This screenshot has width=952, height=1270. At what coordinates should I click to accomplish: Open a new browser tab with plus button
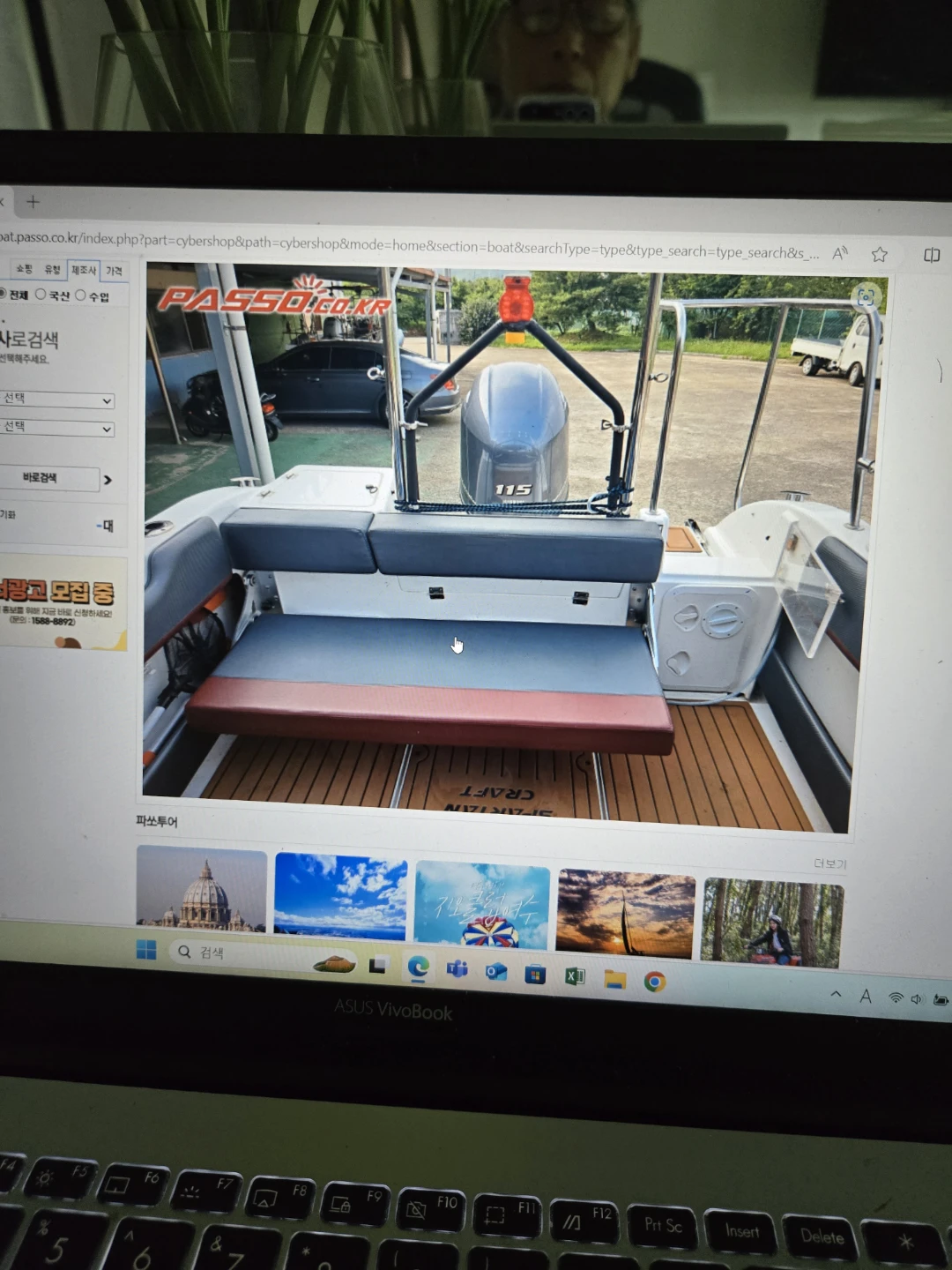pos(33,202)
